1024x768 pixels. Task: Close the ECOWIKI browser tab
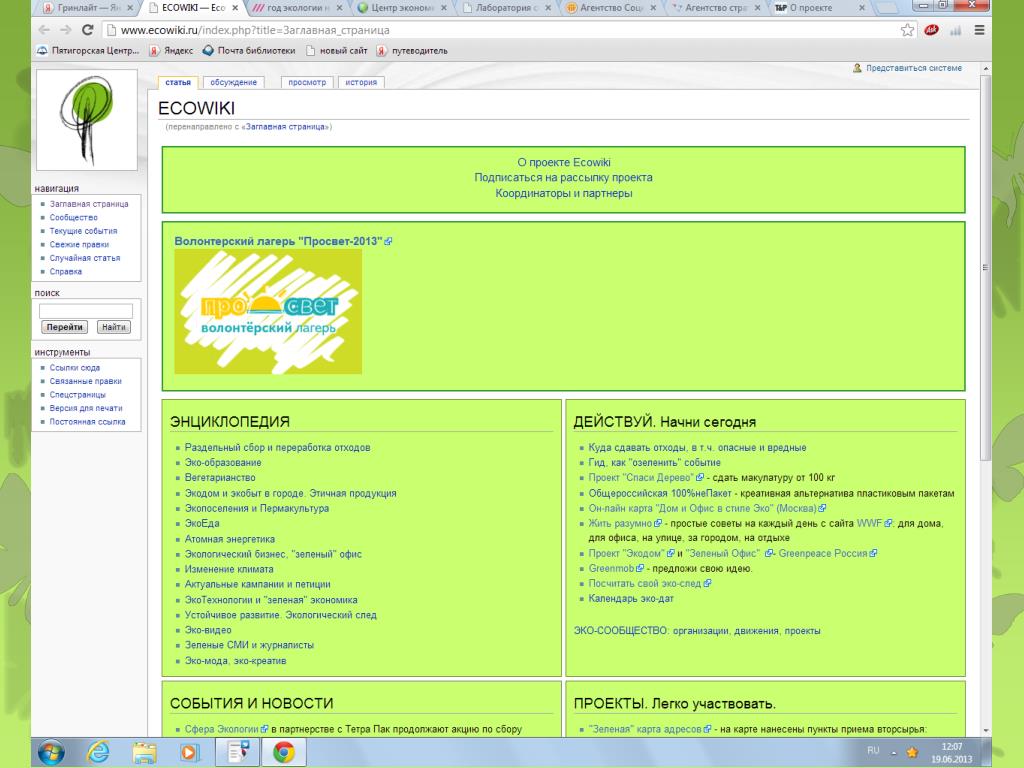click(234, 8)
